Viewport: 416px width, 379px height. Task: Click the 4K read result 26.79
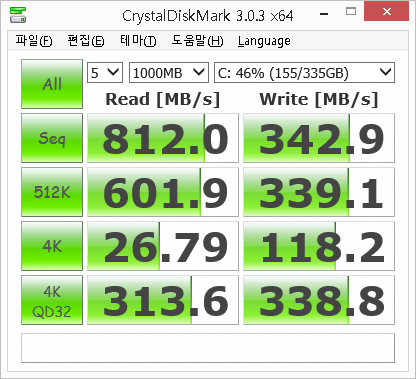click(163, 246)
